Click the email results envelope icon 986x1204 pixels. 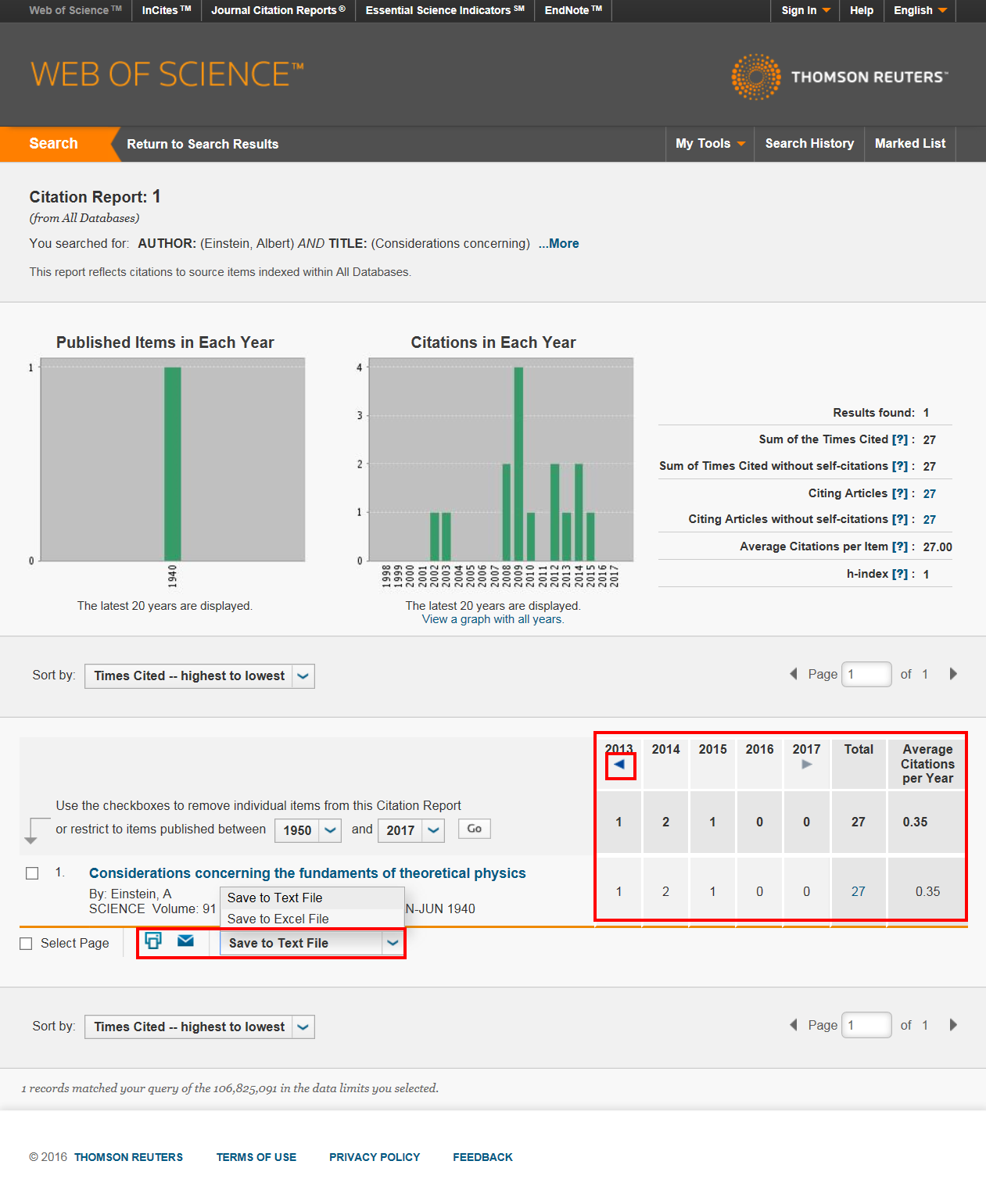tap(185, 941)
